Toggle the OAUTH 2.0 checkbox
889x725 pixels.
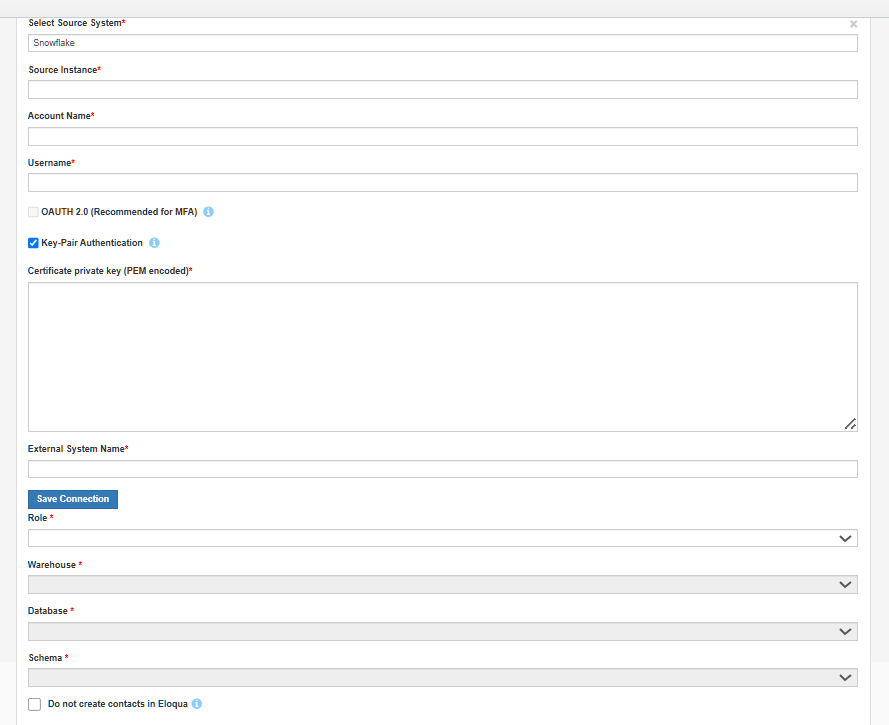(x=33, y=212)
